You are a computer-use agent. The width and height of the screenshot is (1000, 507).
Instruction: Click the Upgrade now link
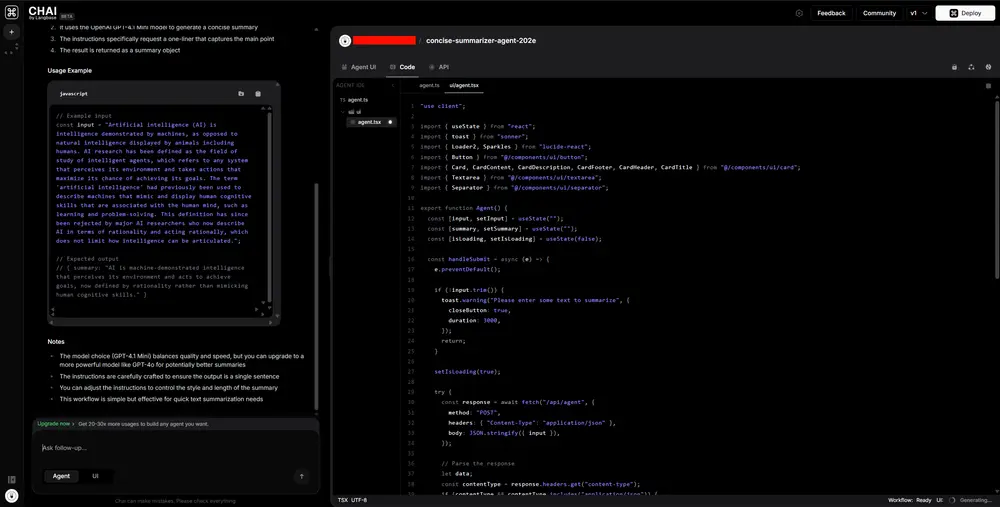point(54,424)
